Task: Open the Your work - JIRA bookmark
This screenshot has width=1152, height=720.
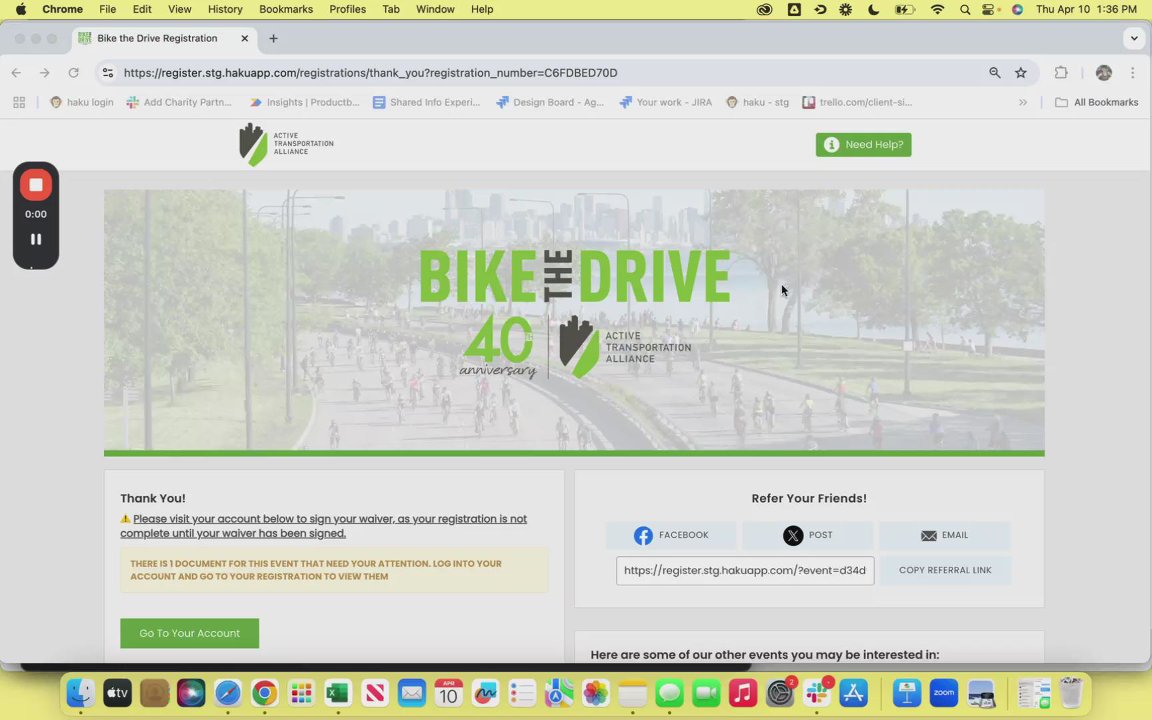Action: 666,102
